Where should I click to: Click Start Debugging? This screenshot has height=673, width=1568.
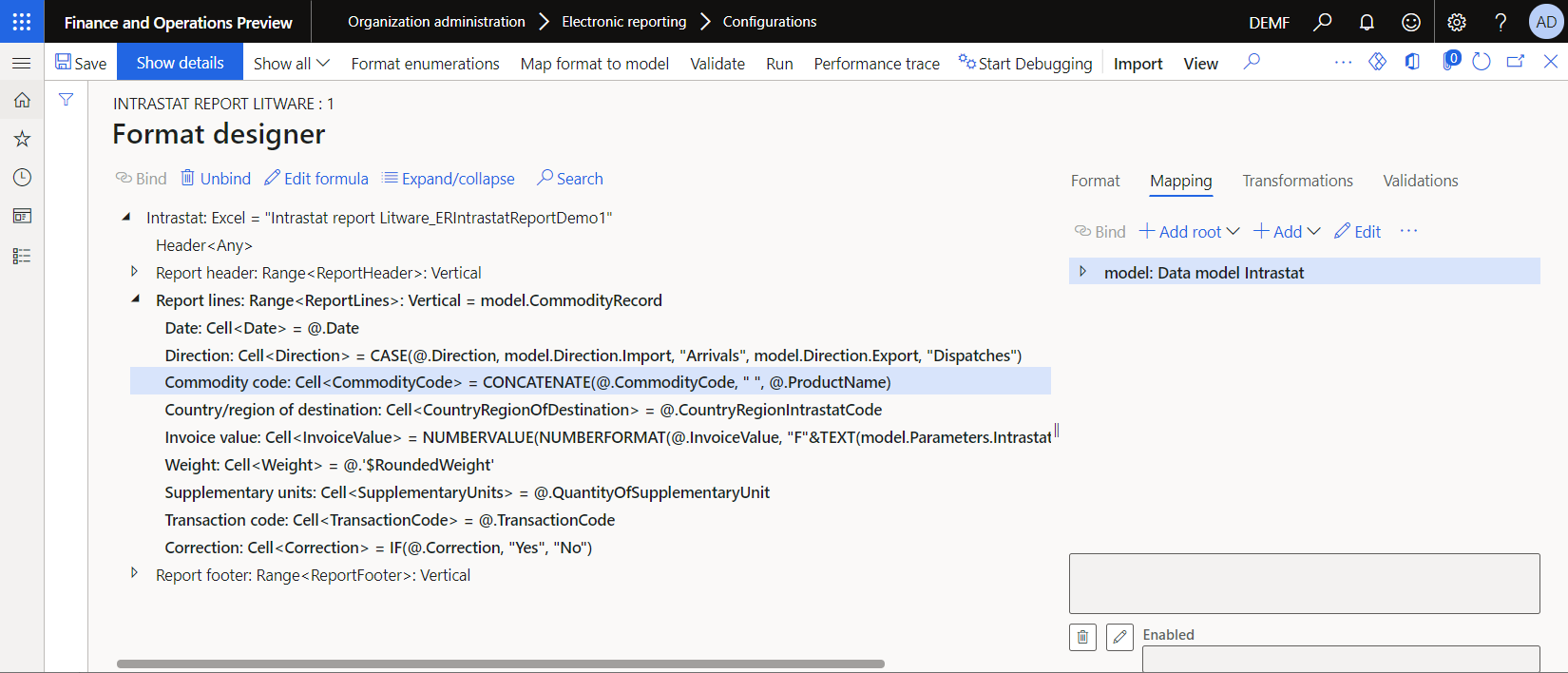coord(1025,63)
